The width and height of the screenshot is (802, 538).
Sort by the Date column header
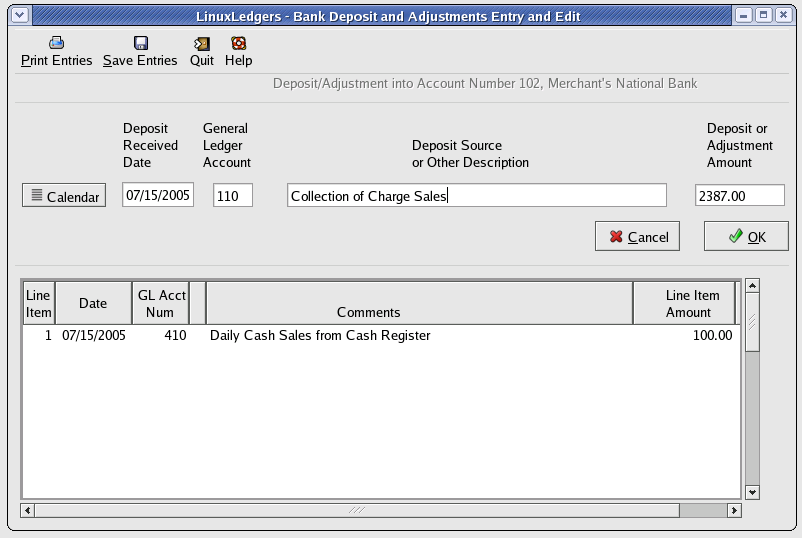[93, 303]
